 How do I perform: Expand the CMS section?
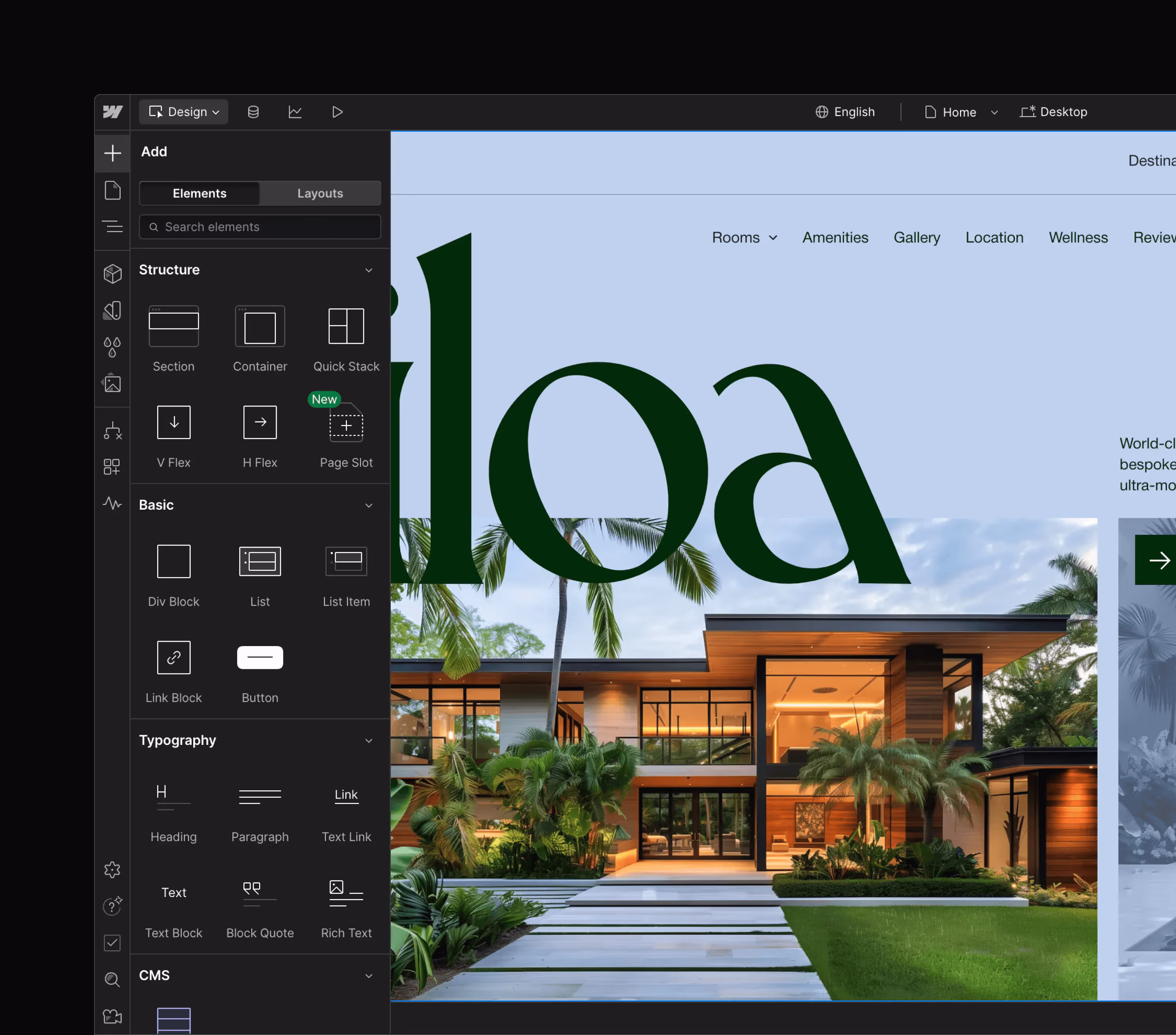(x=369, y=976)
